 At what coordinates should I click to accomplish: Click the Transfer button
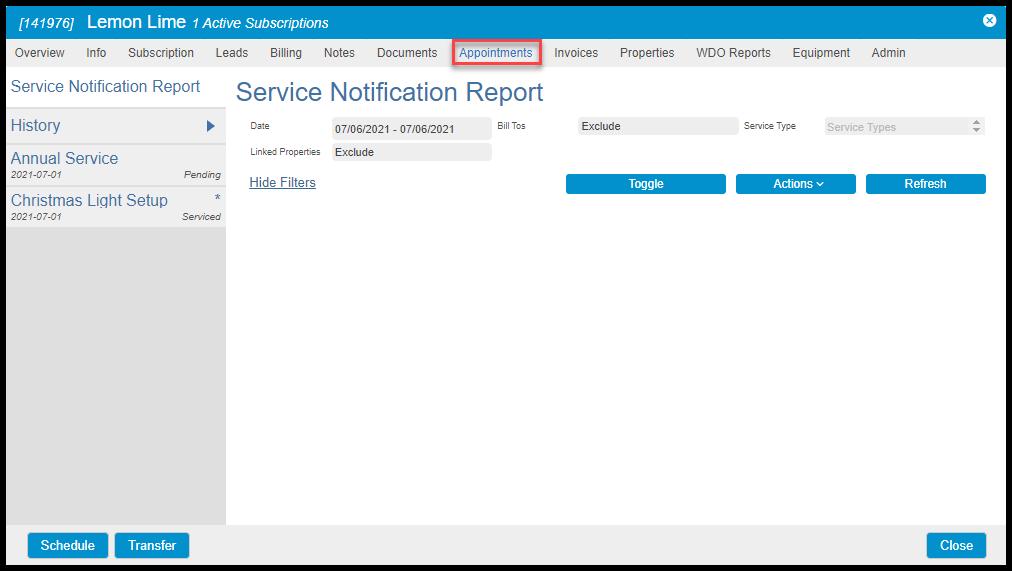coord(152,545)
